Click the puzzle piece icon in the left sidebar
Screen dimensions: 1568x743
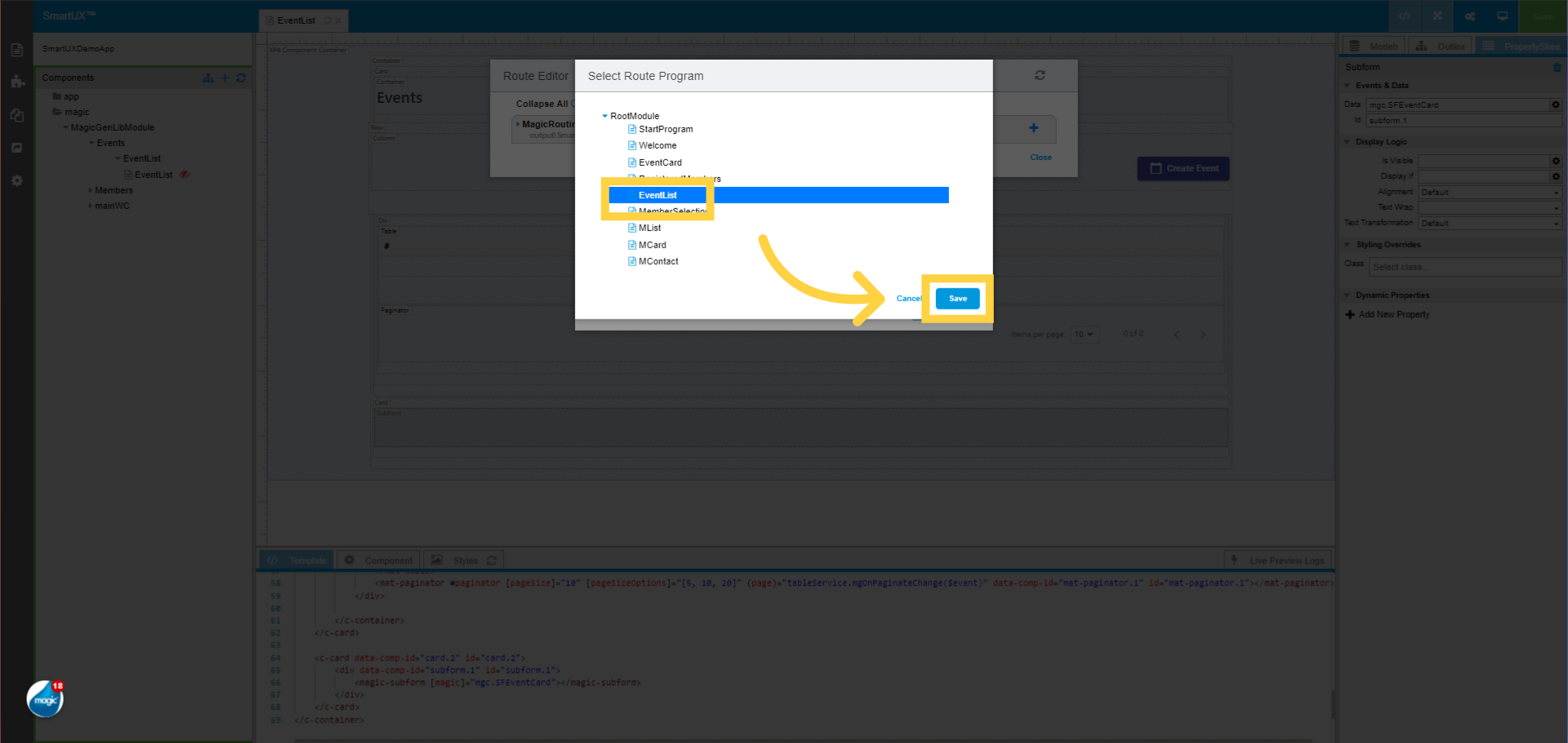tap(16, 82)
